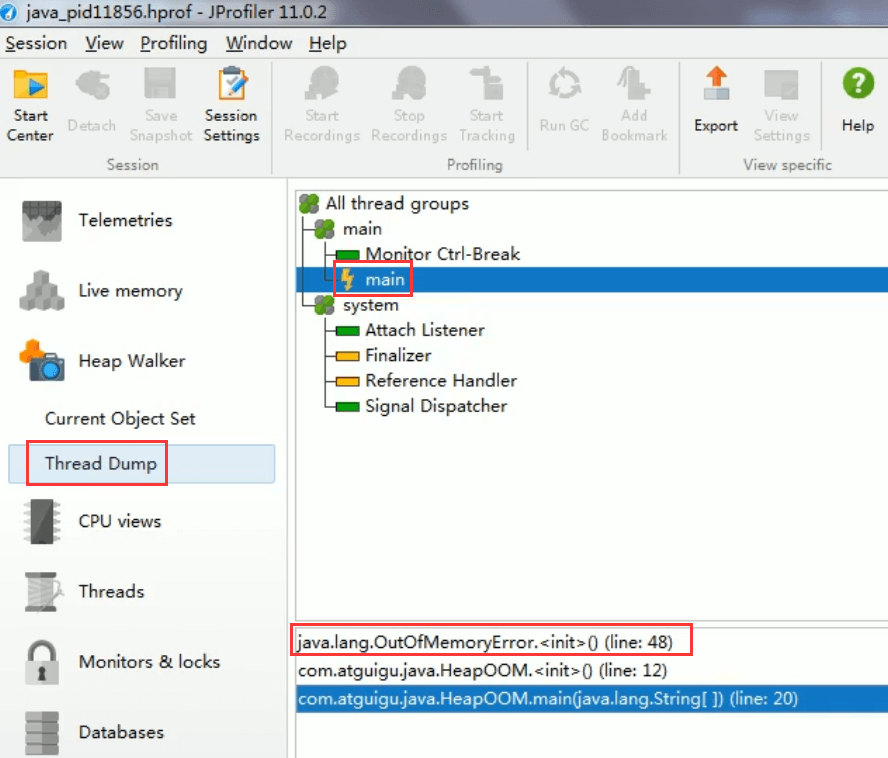Open the Telemetries section icon

(x=42, y=221)
